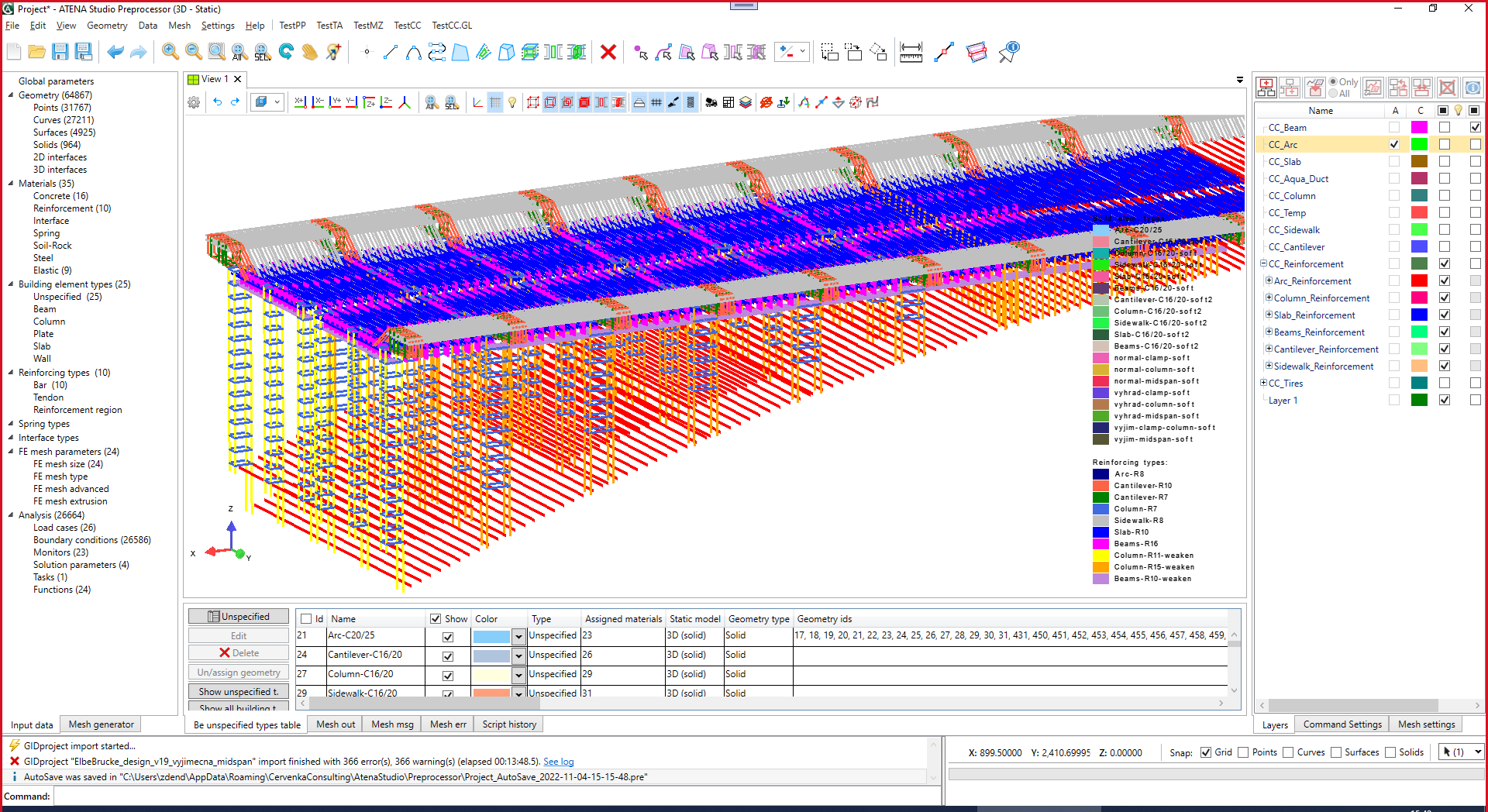The width and height of the screenshot is (1488, 812).
Task: Switch to Script history tab
Action: click(x=509, y=724)
